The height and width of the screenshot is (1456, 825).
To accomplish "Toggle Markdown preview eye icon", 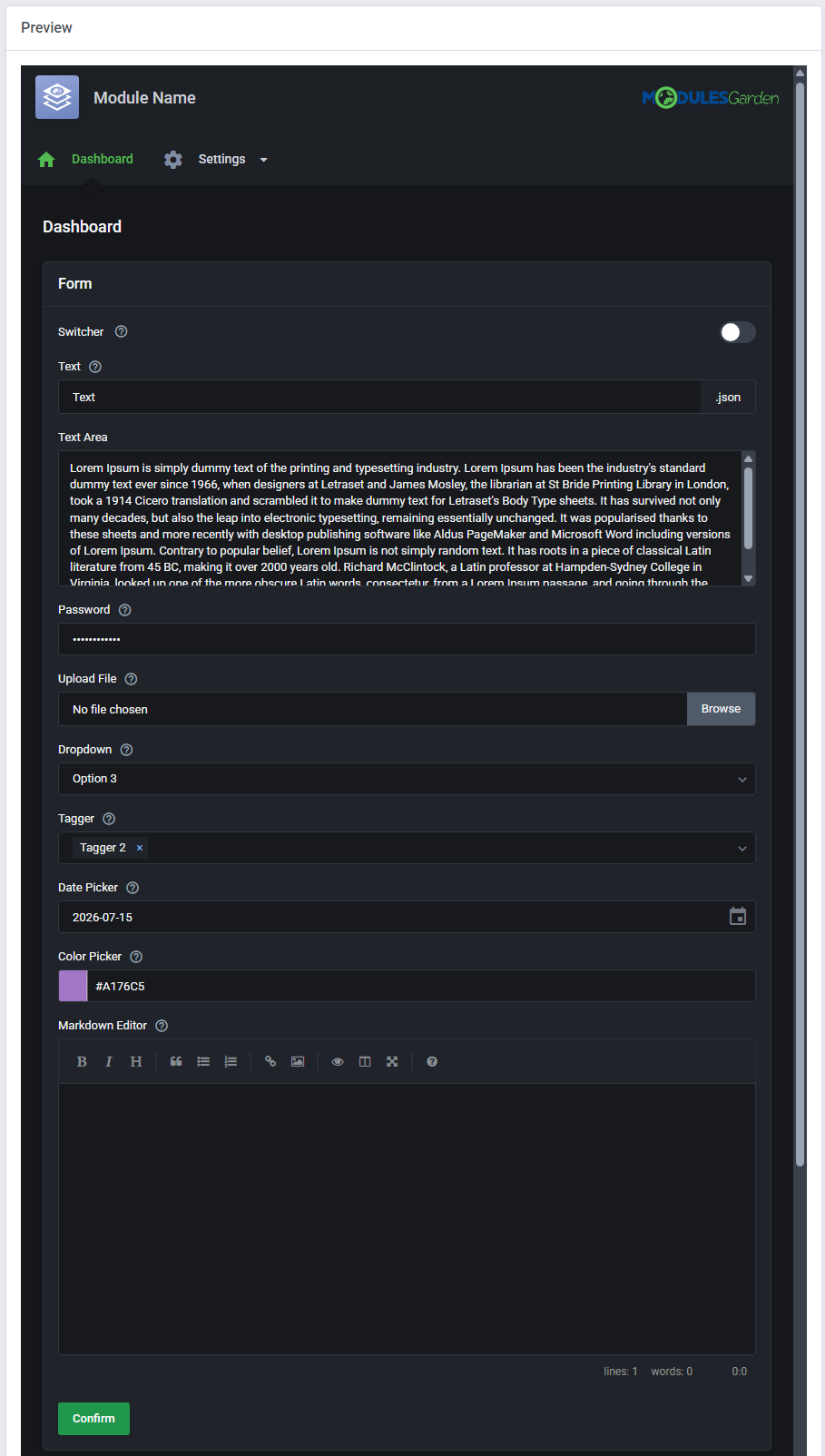I will tap(338, 1061).
